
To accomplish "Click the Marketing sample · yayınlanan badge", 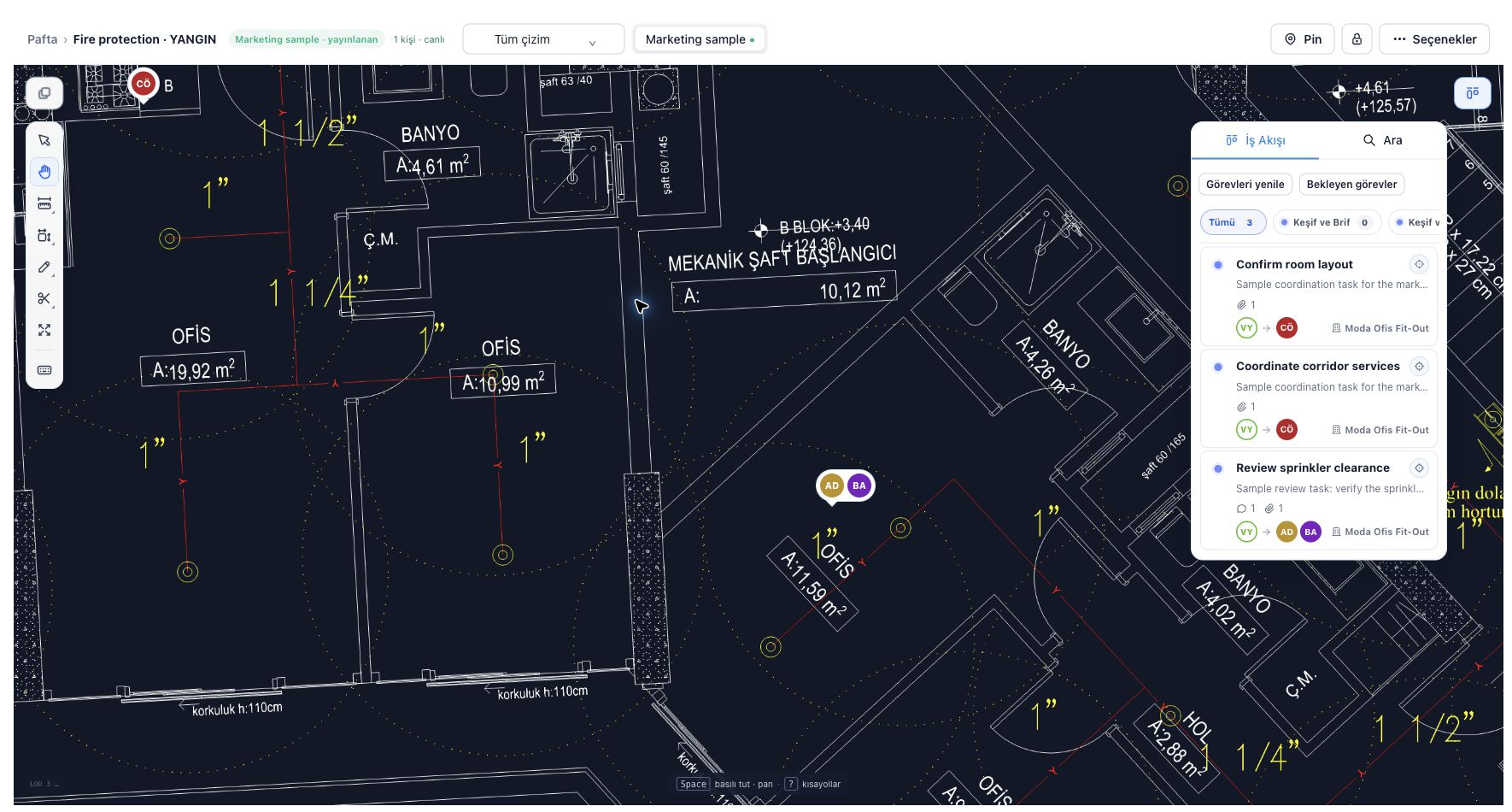I will (x=306, y=39).
